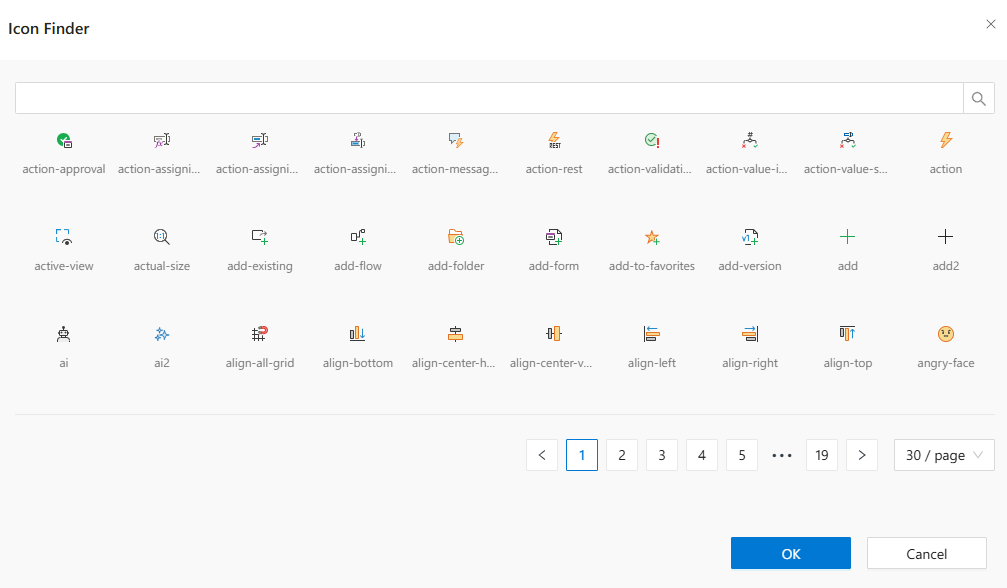
Task: Select the action-approval icon
Action: [64, 140]
